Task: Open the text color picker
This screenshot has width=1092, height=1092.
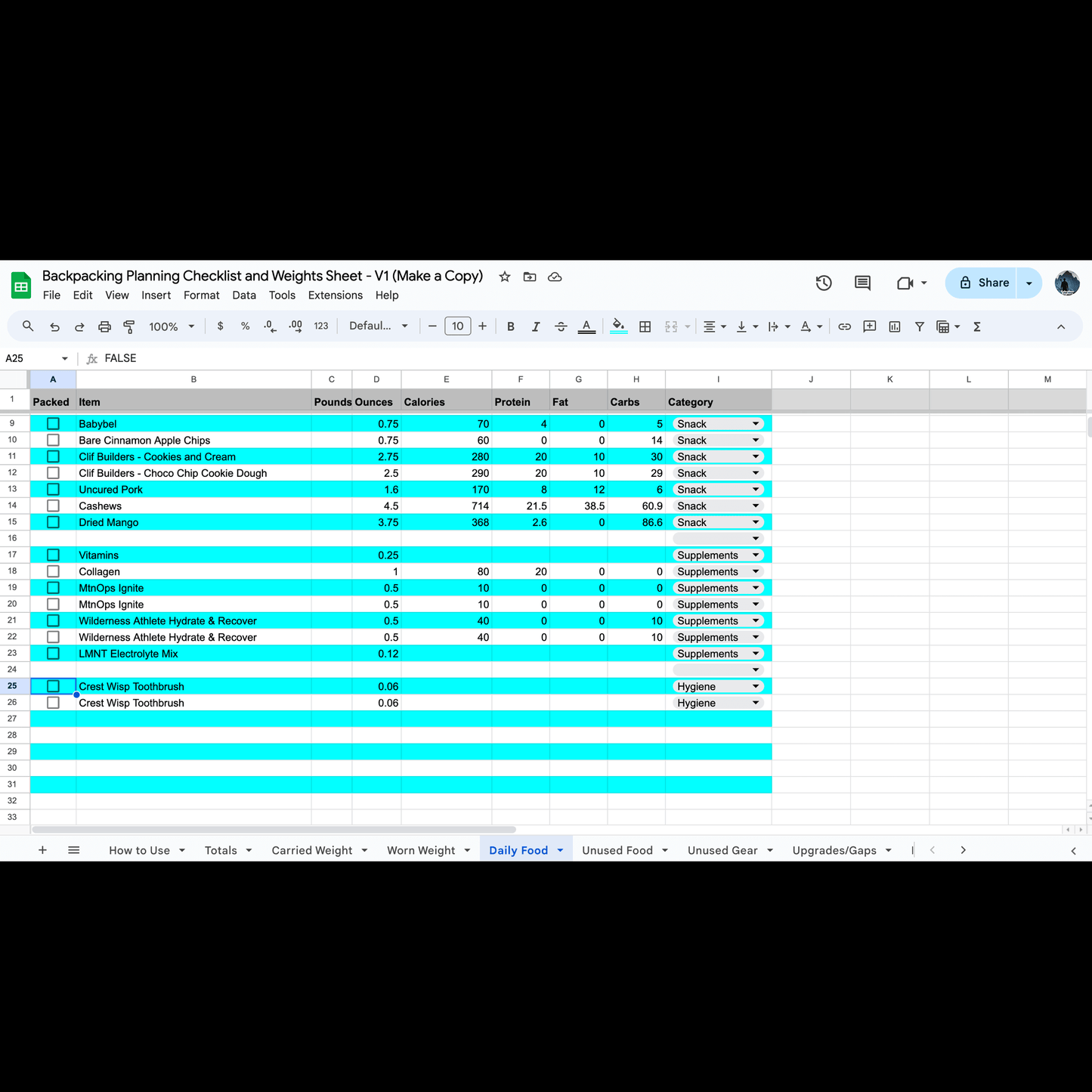Action: click(586, 326)
